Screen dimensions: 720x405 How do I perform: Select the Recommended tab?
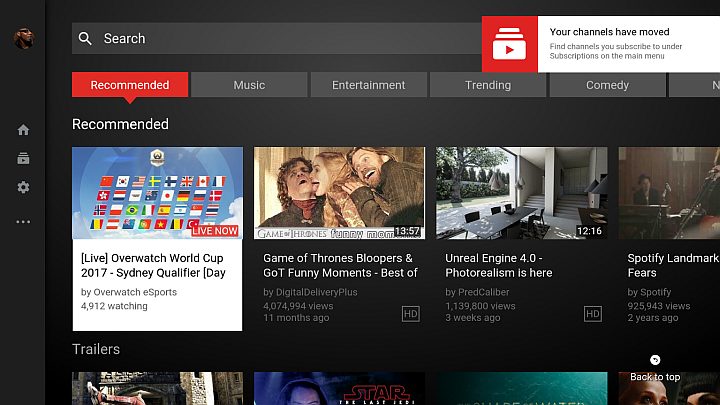[130, 85]
